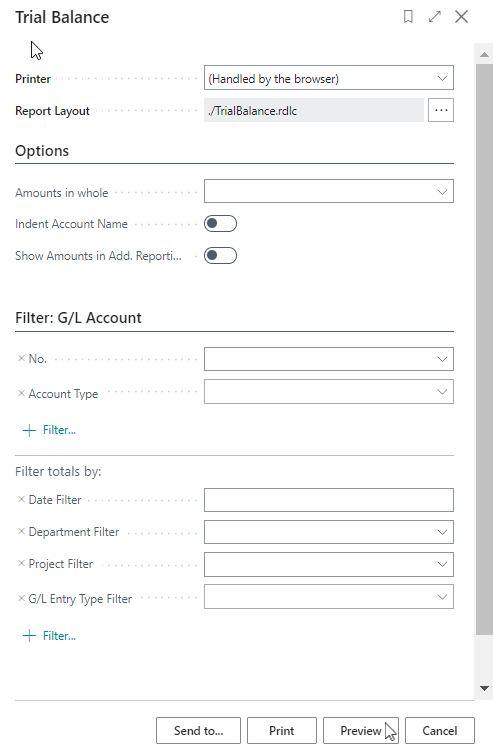Enable Show Amounts in Add. Reporting switch
The height and width of the screenshot is (750, 493).
point(220,255)
